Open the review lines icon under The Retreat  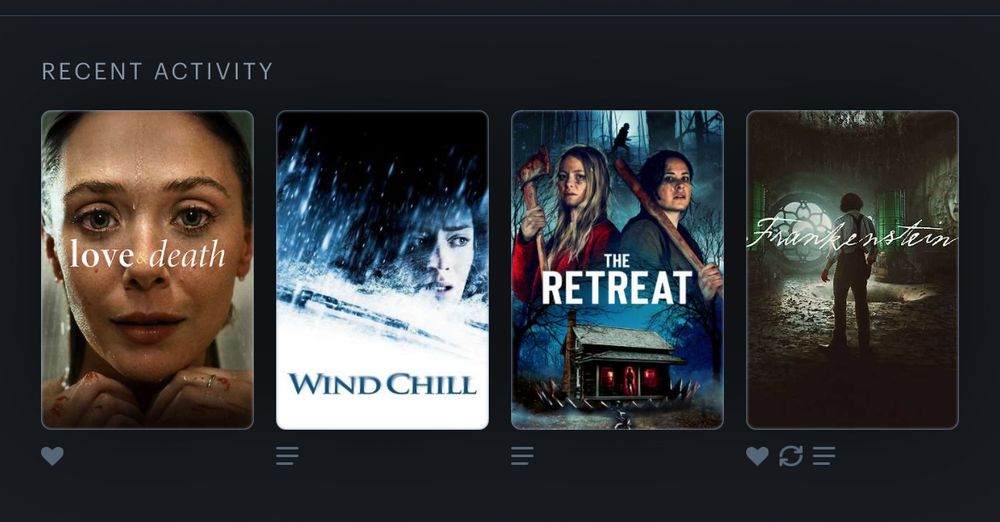(x=522, y=456)
